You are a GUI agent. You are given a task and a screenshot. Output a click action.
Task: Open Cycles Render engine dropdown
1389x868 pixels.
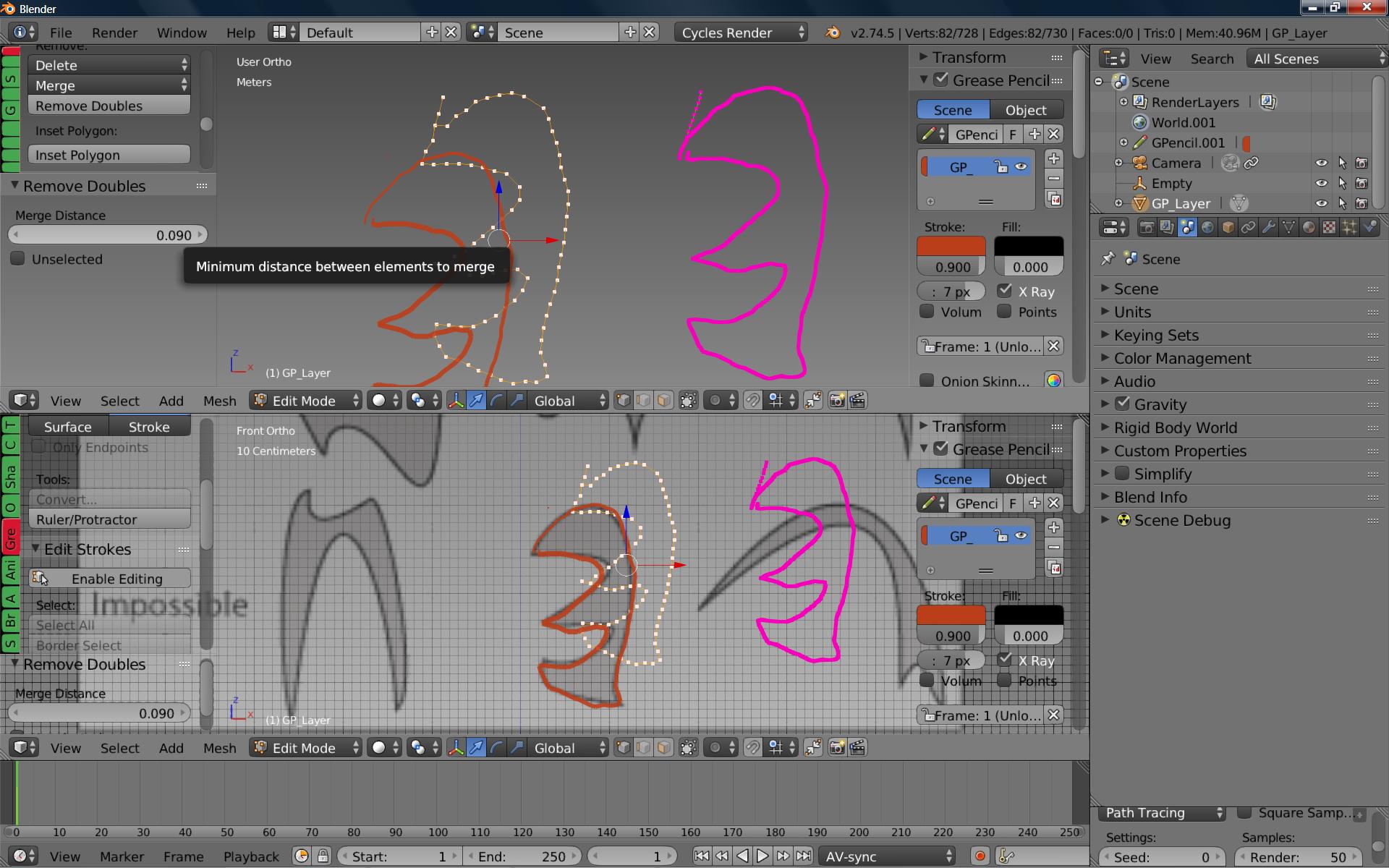pyautogui.click(x=741, y=33)
